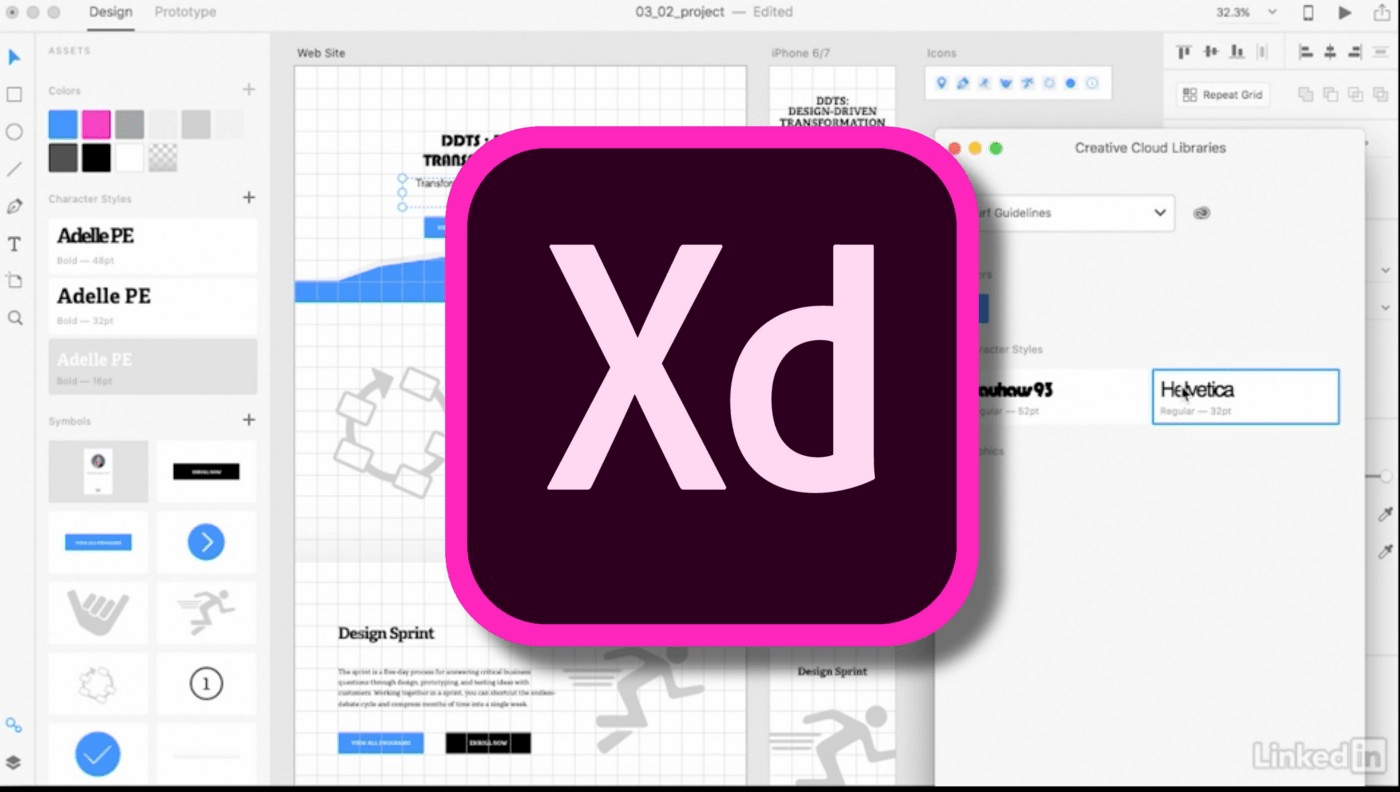This screenshot has width=1400, height=792.
Task: Click Design Sprint heading on Web Site artboard
Action: (386, 633)
